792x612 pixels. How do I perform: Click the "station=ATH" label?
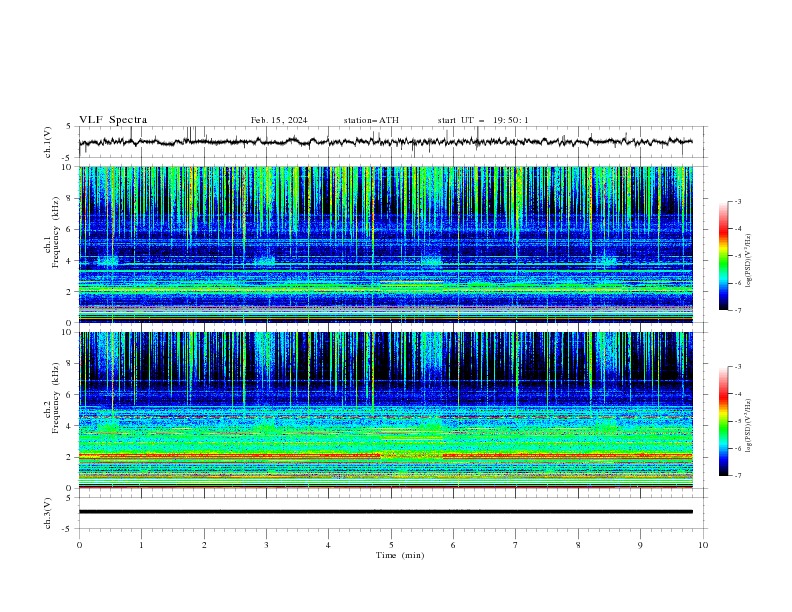(x=371, y=120)
